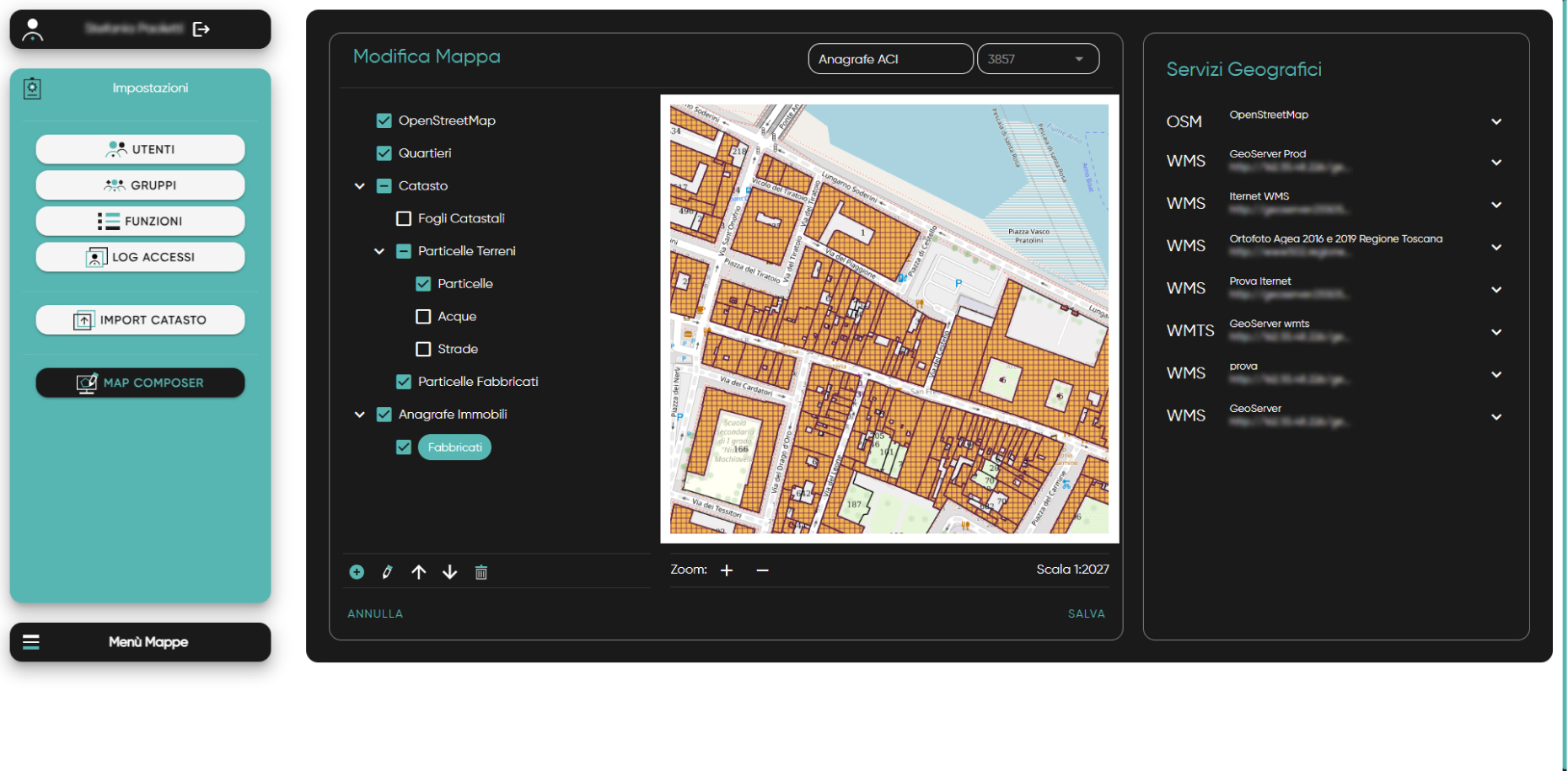Screen dimensions: 1568x771
Task: Zoom out the map with minus
Action: pos(762,570)
